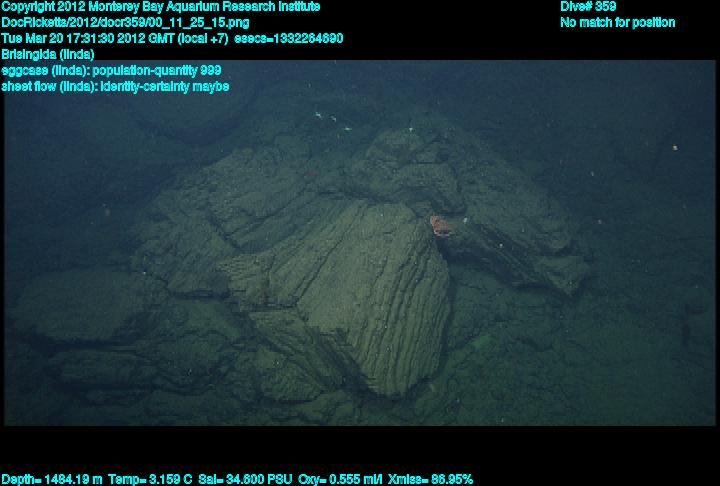The image size is (720, 486).
Task: Click the 'eggcase (linda): population-quantity 999' annotation
Action: coord(111,70)
